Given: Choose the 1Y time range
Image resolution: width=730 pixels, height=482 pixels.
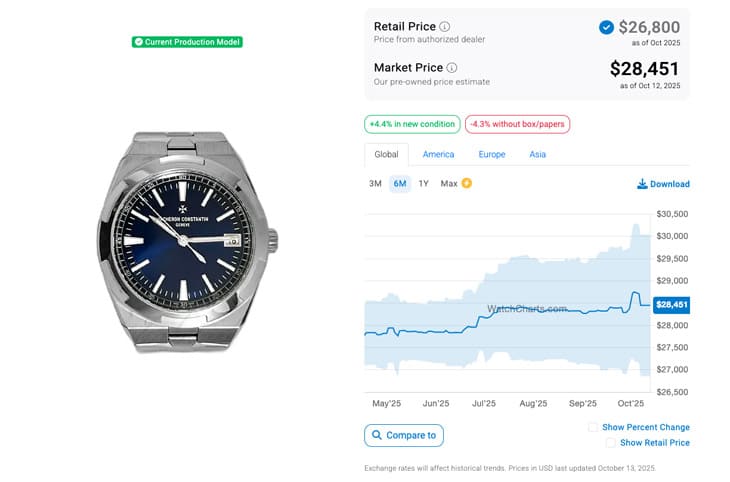Looking at the screenshot, I should click(x=424, y=184).
